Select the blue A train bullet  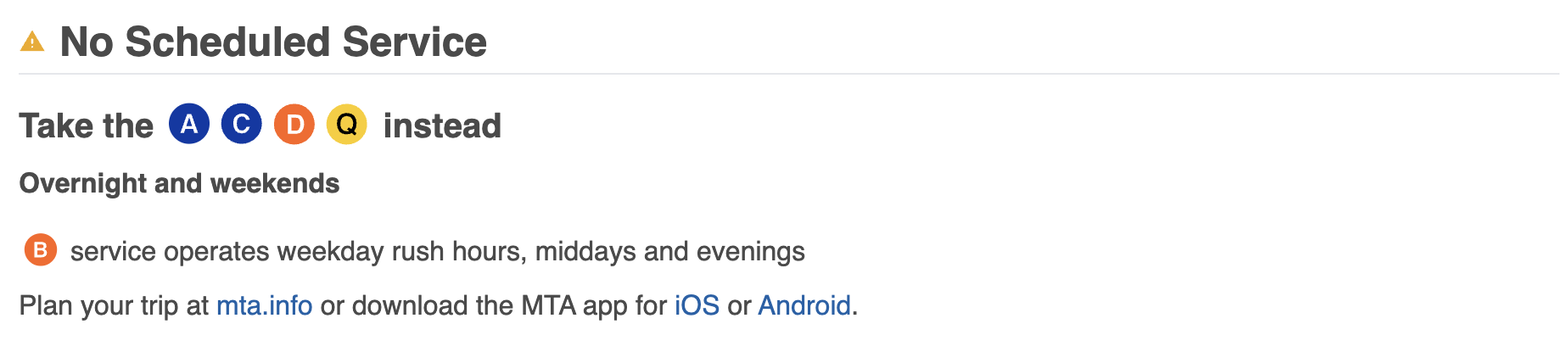point(189,125)
